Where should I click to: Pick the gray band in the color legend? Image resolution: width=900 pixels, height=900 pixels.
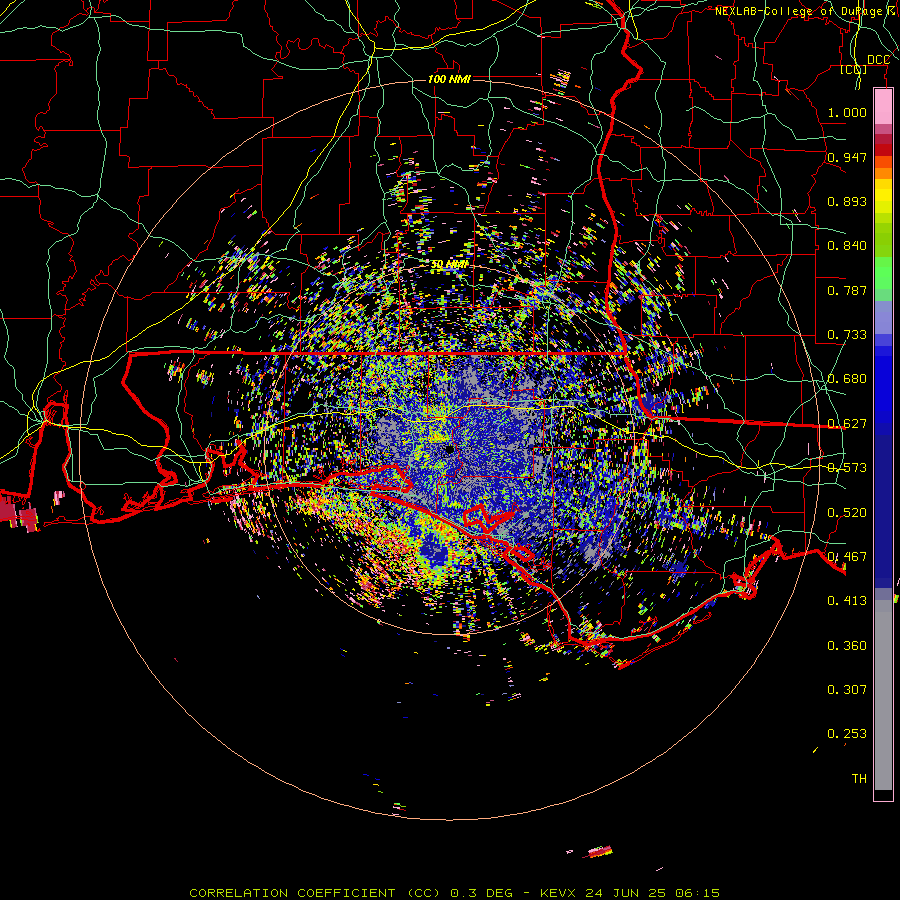click(x=883, y=695)
